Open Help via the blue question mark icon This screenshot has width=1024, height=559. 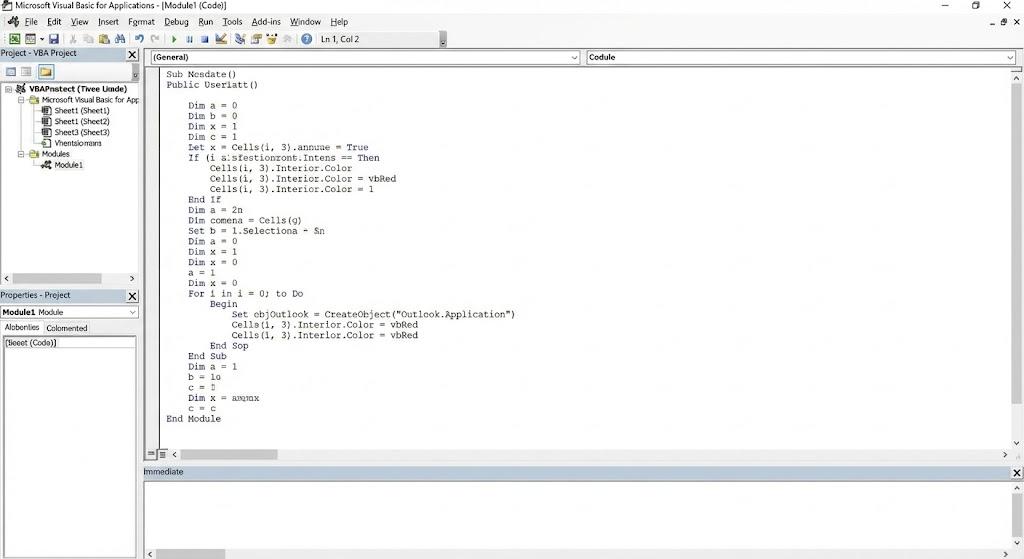[x=306, y=39]
